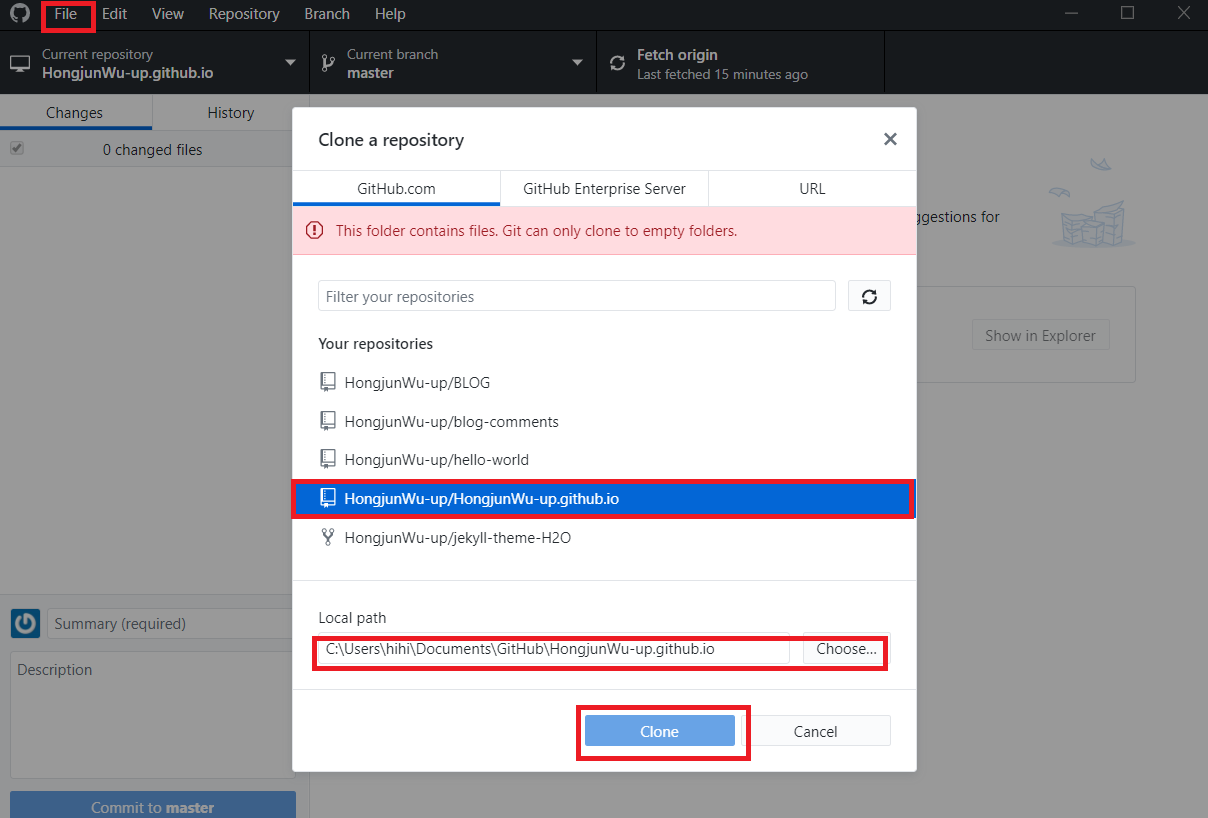Click the 'Last fetched 15 minutes ago' text
Viewport: 1208px width, 818px height.
point(722,74)
